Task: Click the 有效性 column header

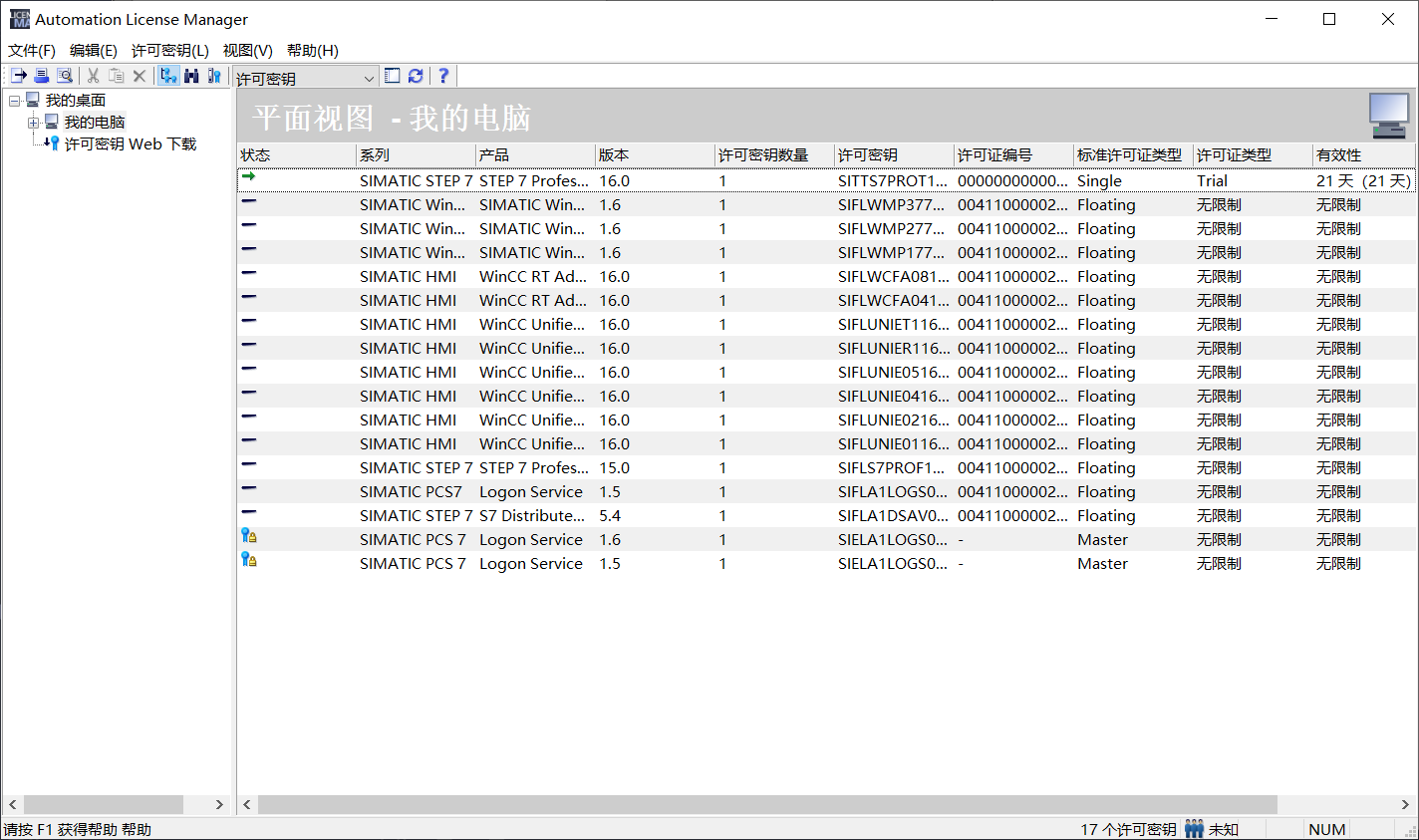Action: pyautogui.click(x=1361, y=155)
